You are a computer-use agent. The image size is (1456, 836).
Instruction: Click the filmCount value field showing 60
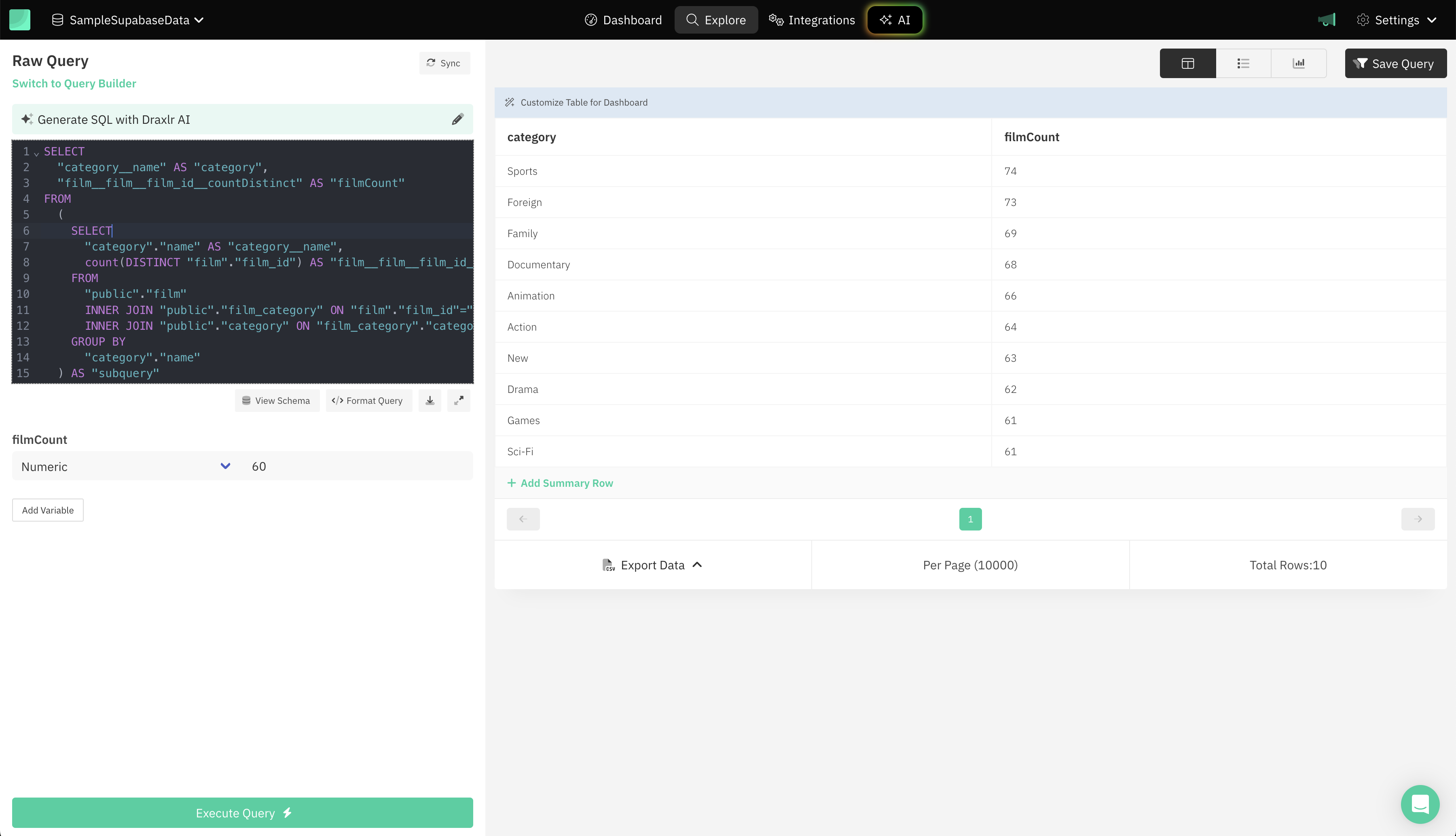[357, 466]
